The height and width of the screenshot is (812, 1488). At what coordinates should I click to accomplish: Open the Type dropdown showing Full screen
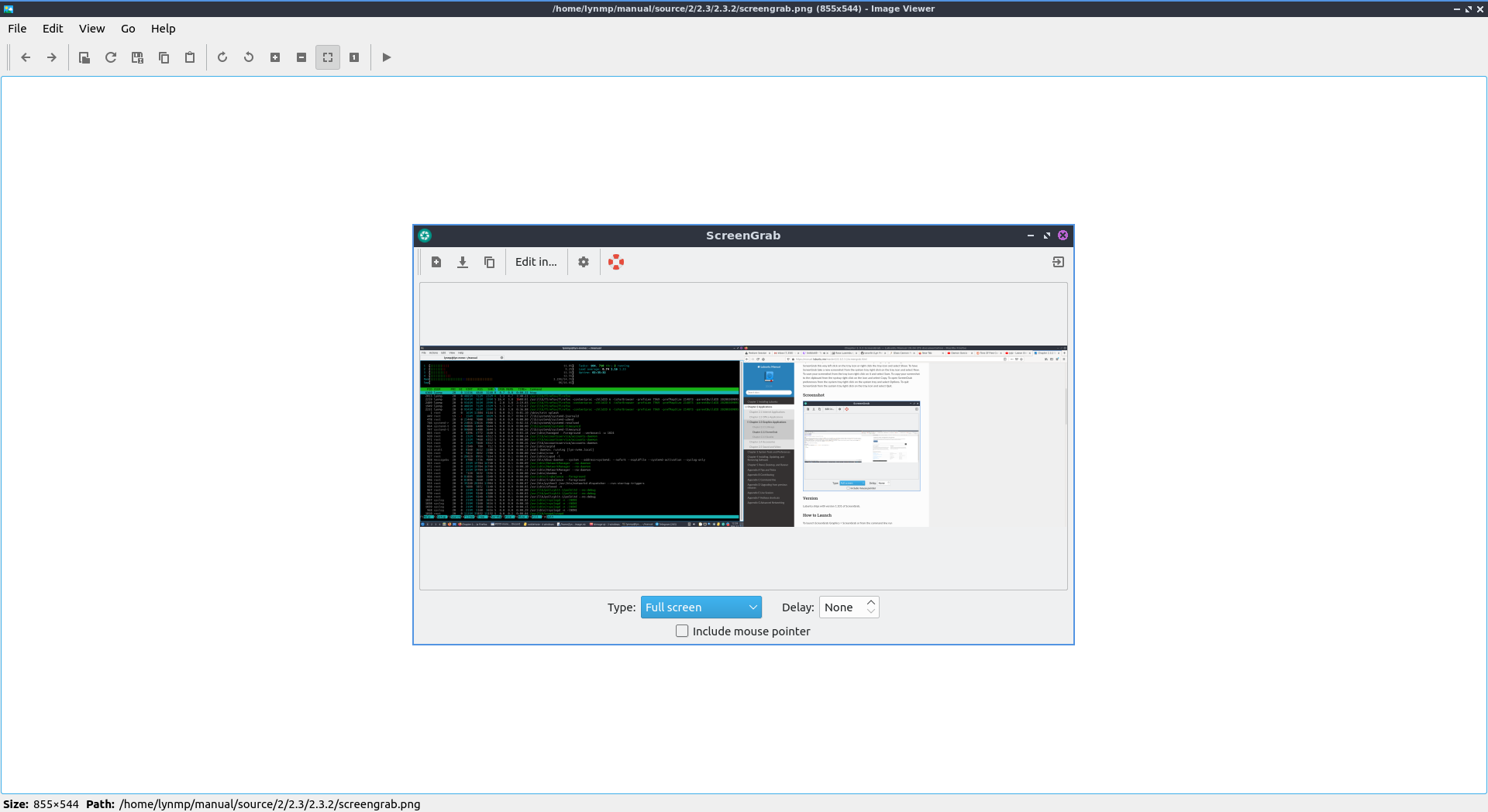pos(701,607)
